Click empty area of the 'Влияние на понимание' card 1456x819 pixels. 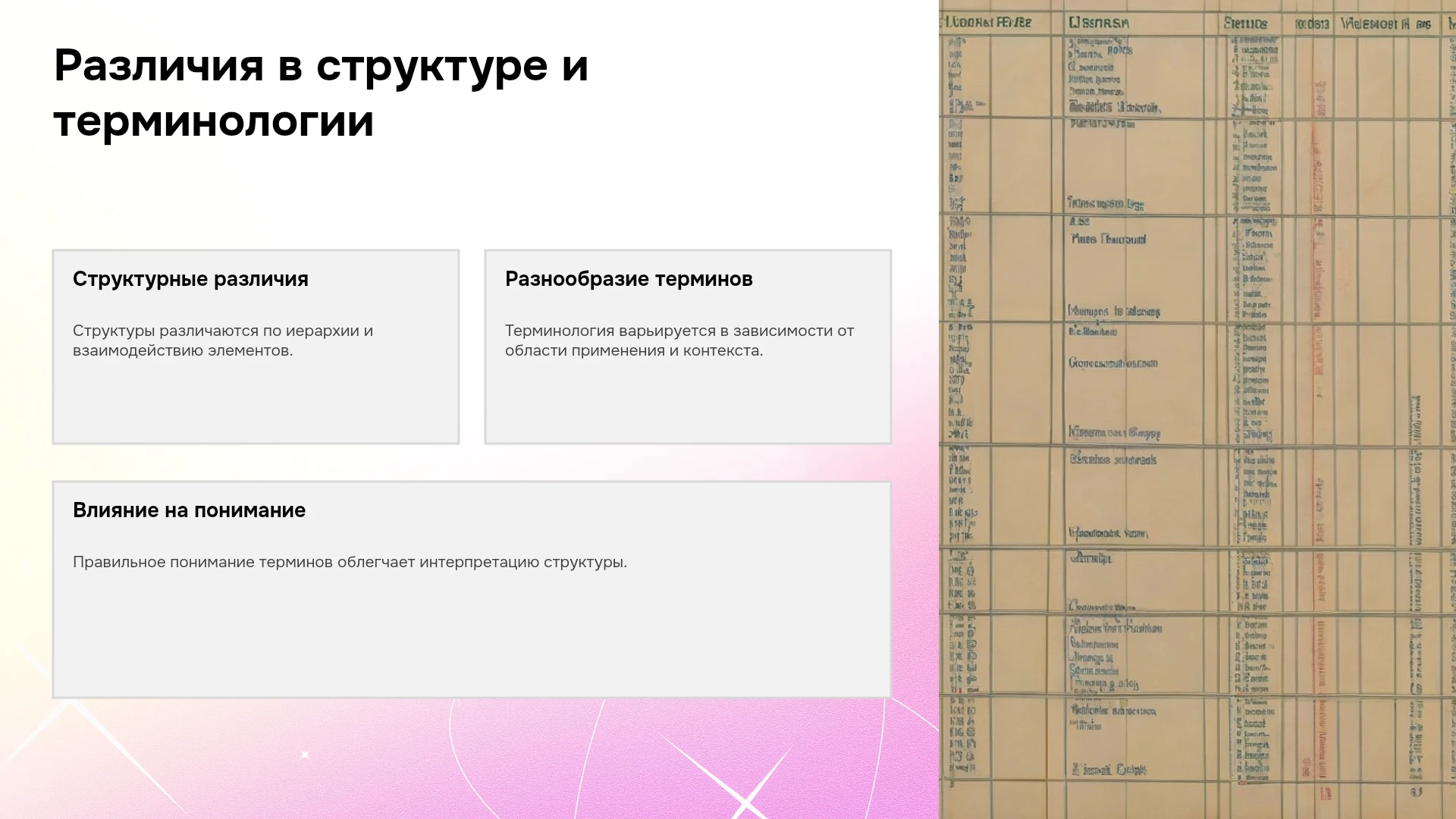coord(472,637)
